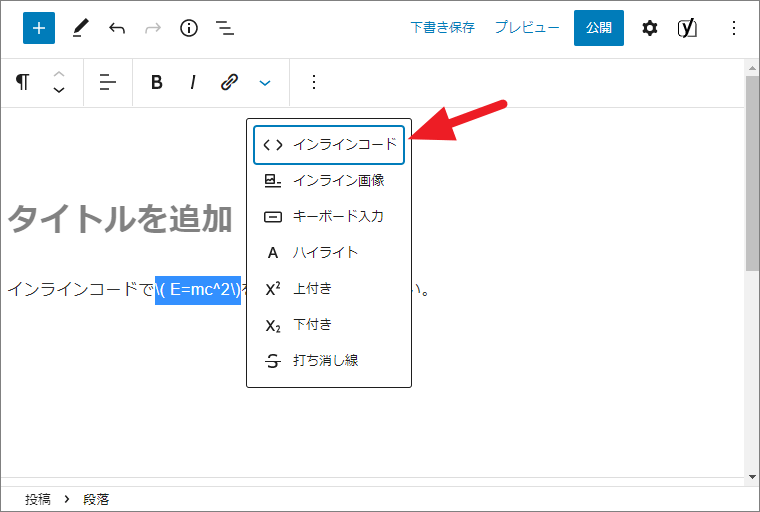
Task: Click the Undo arrow icon
Action: coord(117,28)
